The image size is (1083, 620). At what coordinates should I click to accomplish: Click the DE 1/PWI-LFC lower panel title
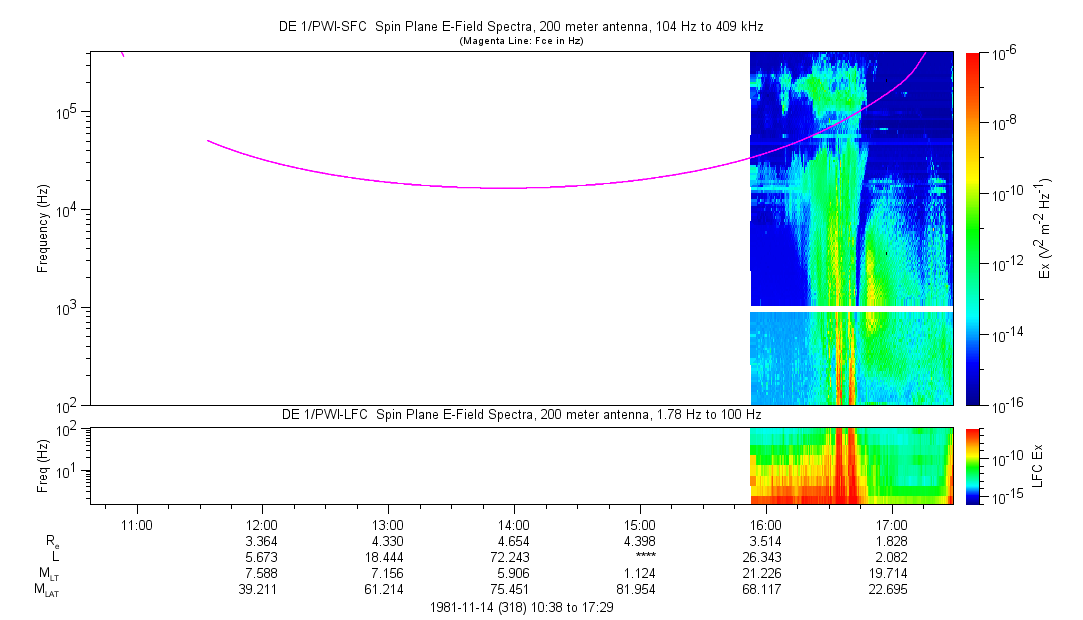coord(520,414)
